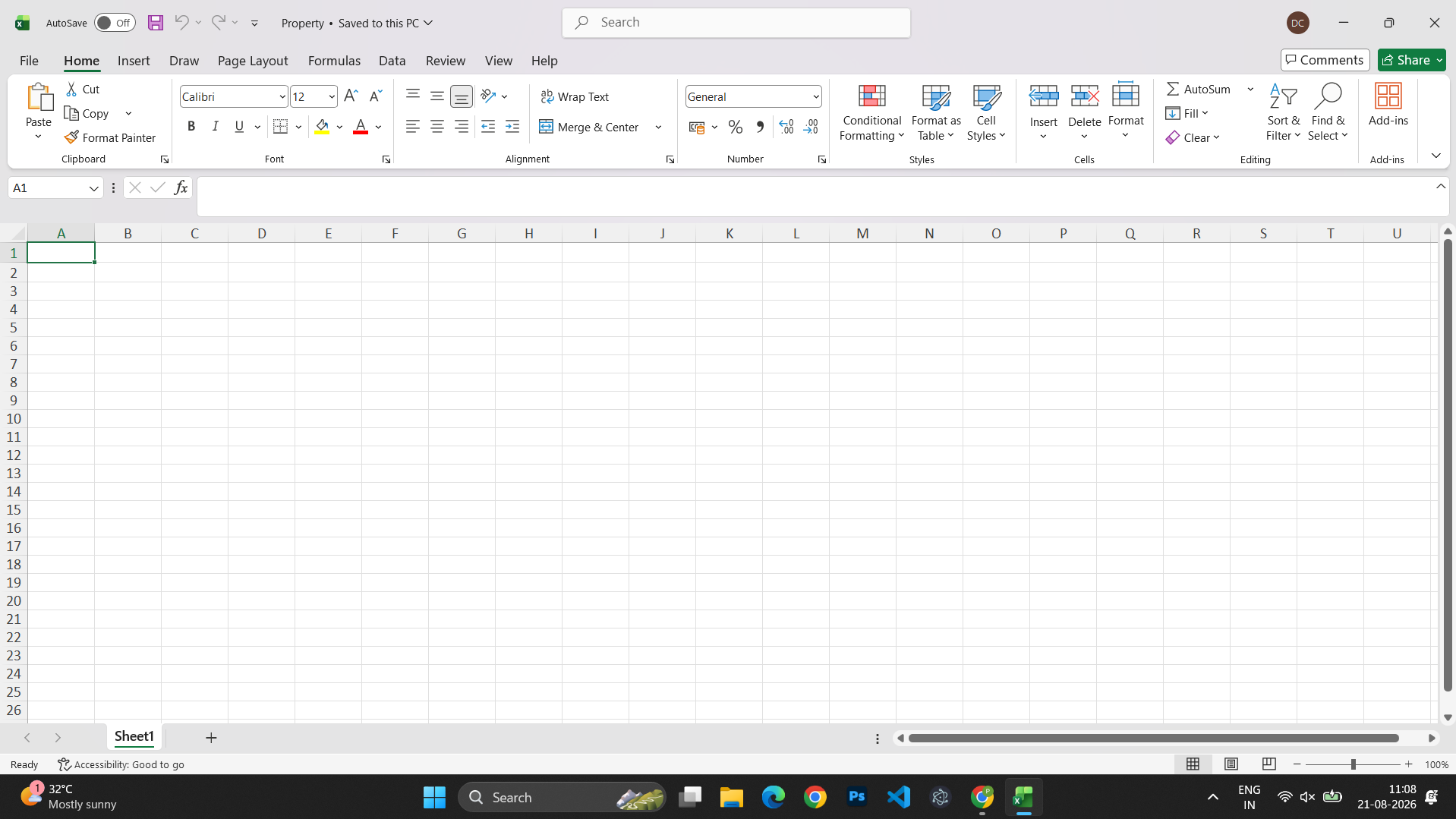This screenshot has height=819, width=1456.
Task: Switch to Page Layout view icon
Action: tap(1231, 764)
